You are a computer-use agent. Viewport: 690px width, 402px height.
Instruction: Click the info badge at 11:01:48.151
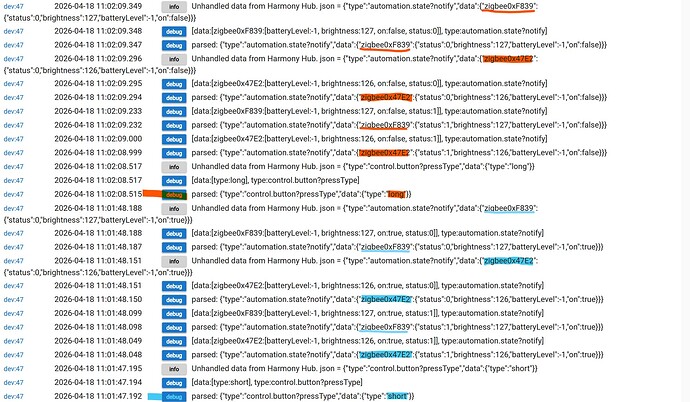(x=174, y=261)
